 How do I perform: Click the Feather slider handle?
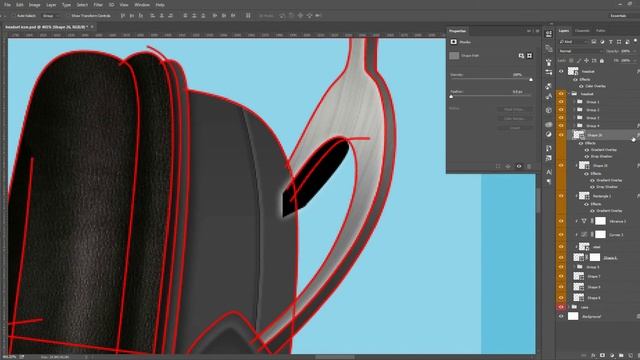pyautogui.click(x=451, y=97)
